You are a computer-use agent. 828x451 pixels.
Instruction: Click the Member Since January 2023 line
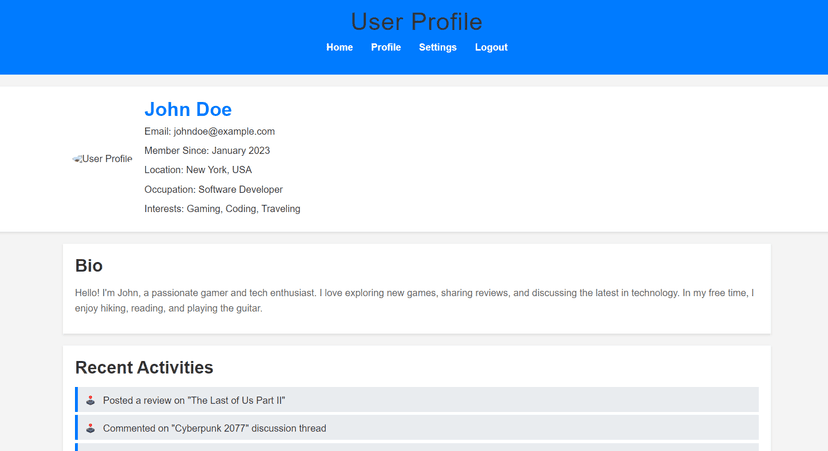coord(207,151)
